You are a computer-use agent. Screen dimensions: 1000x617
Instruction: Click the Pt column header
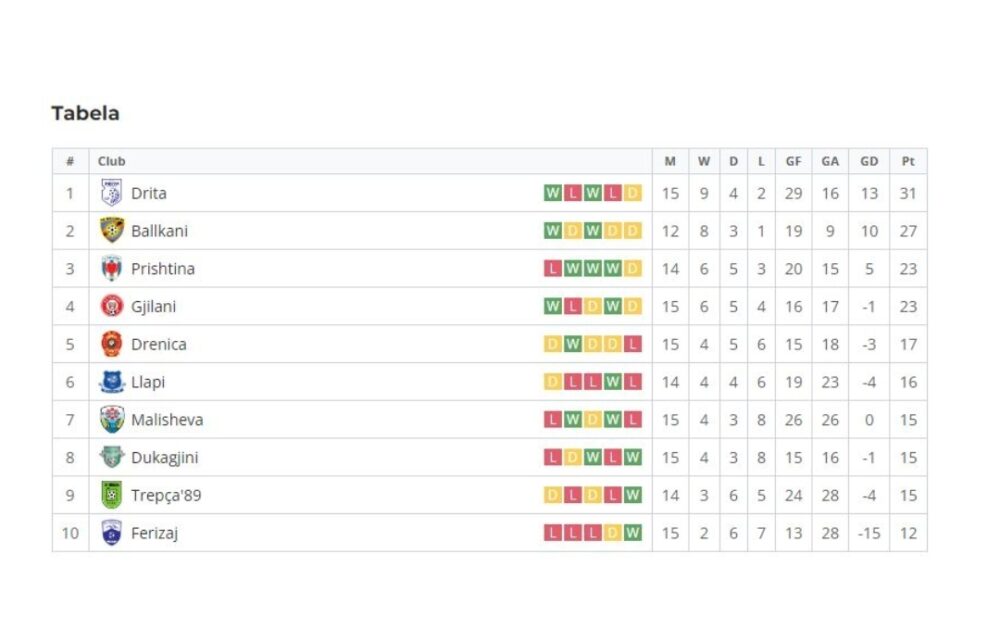908,161
